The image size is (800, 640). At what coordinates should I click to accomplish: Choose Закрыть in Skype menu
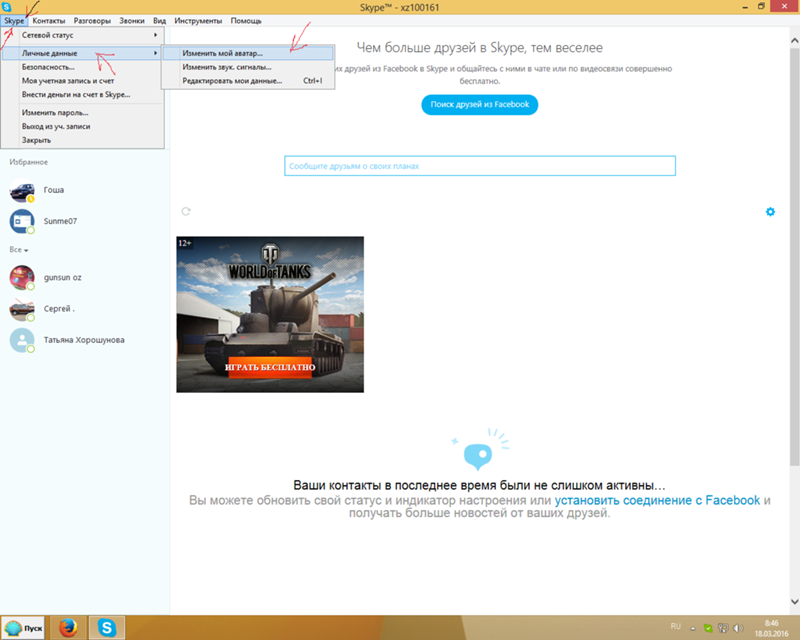pos(83,140)
